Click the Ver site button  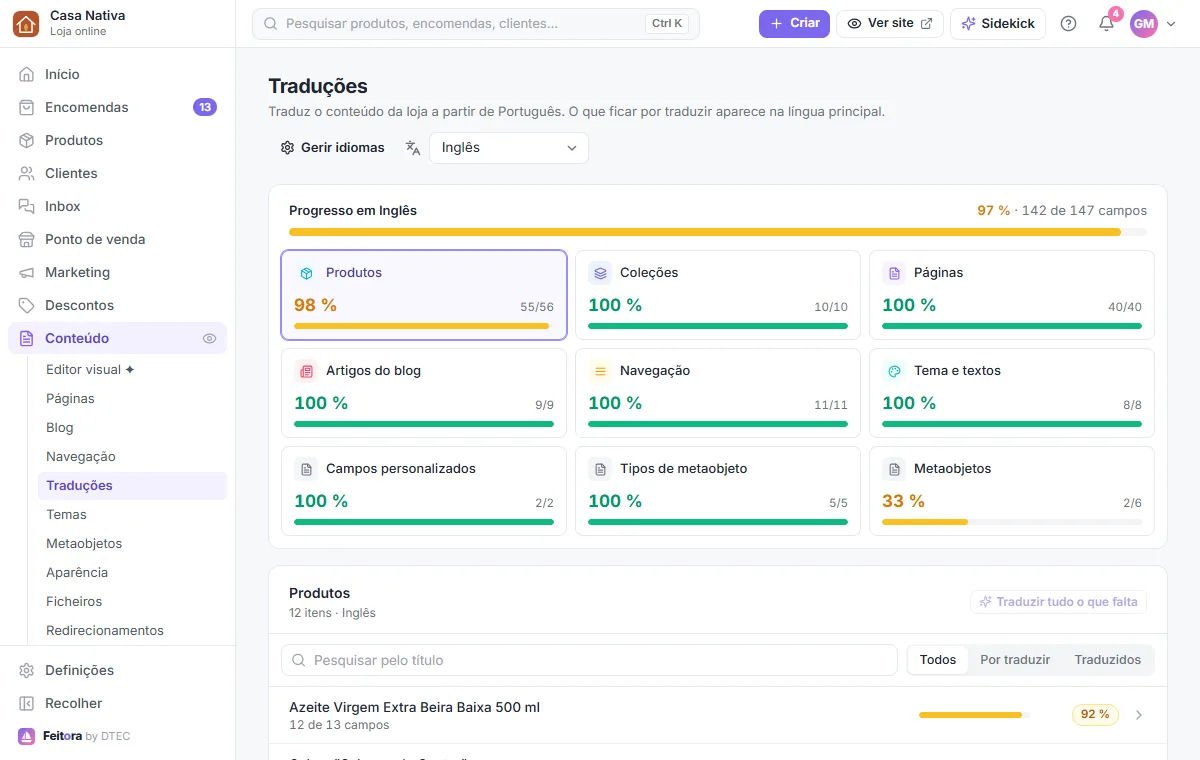coord(890,24)
